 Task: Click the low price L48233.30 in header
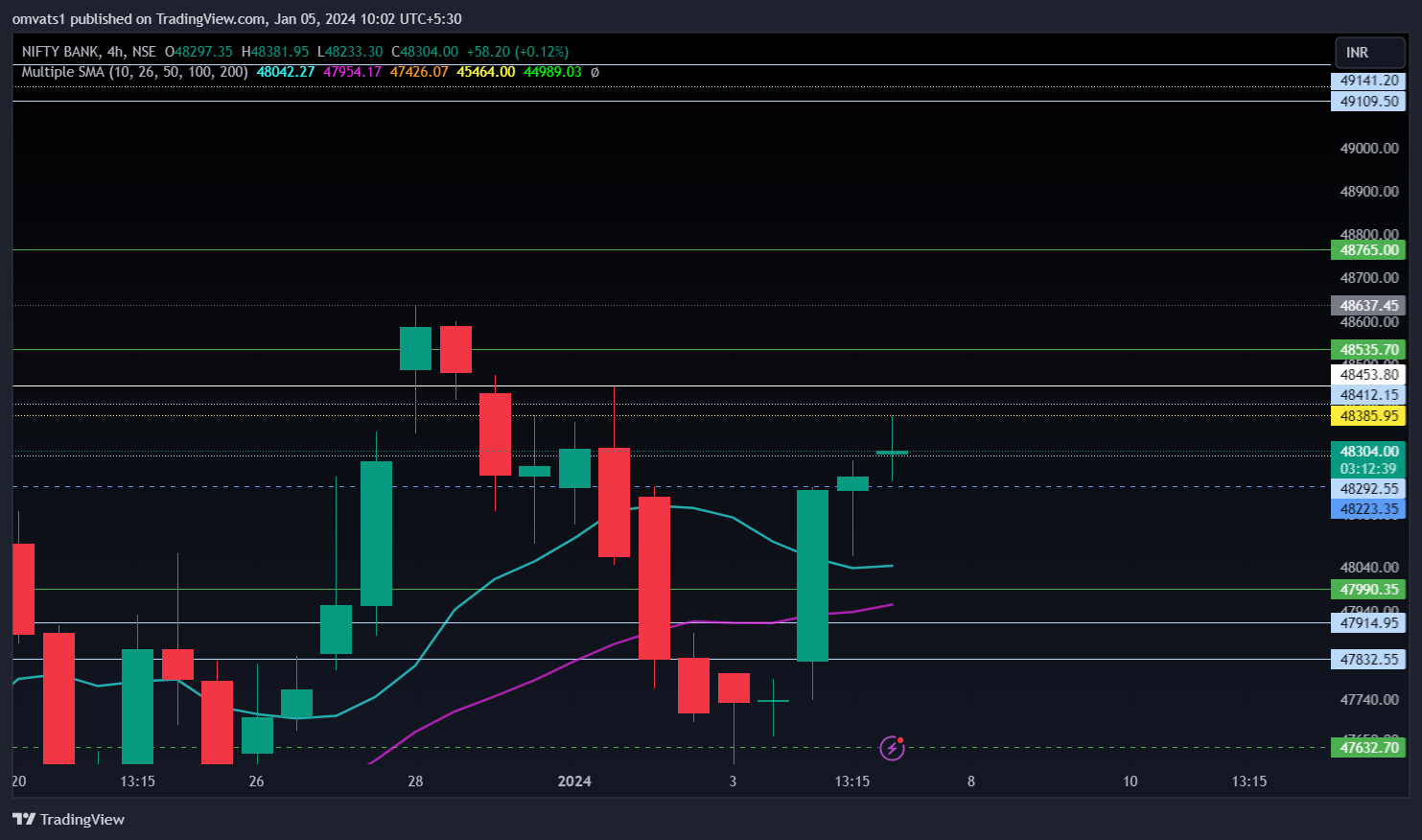tap(350, 52)
